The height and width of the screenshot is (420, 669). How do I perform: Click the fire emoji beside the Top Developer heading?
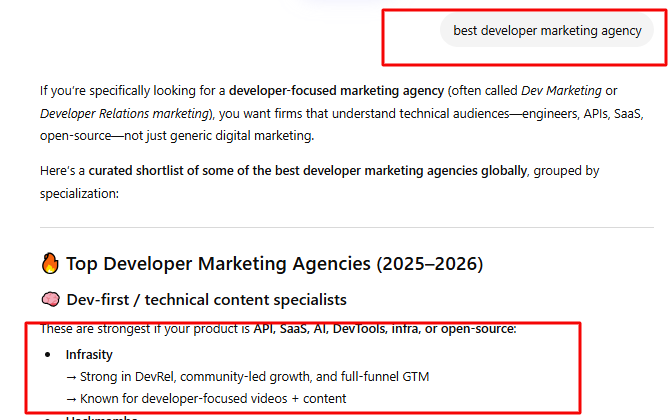pyautogui.click(x=50, y=263)
